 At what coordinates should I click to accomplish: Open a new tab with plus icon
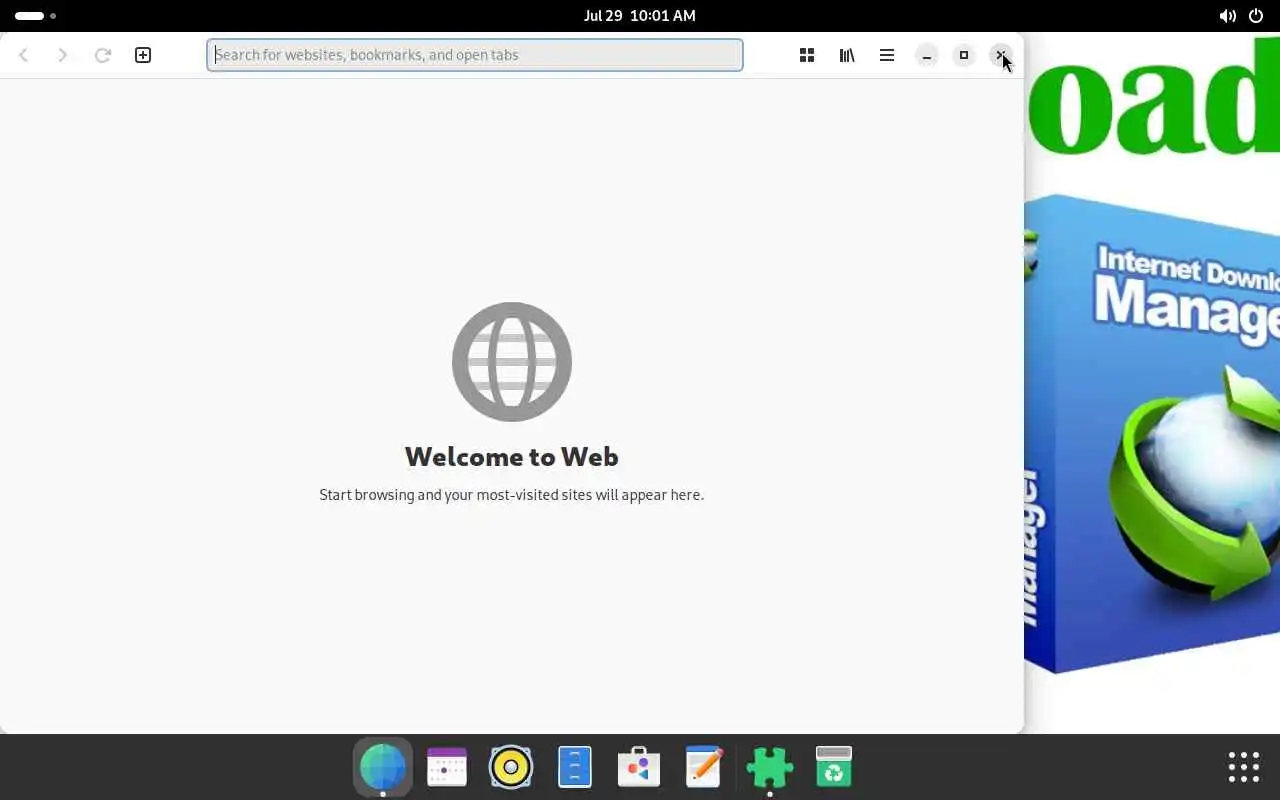click(x=143, y=55)
